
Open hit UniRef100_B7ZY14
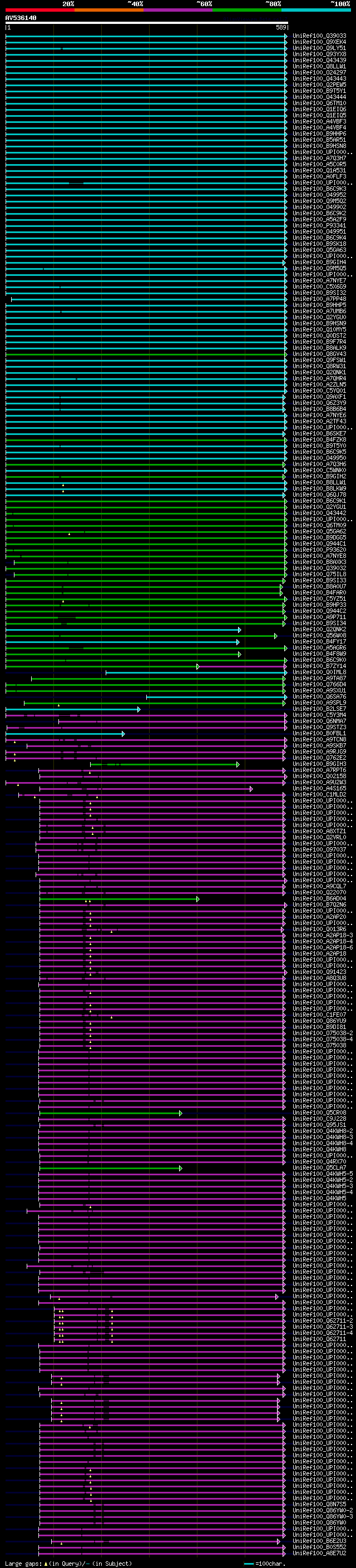pos(319,666)
